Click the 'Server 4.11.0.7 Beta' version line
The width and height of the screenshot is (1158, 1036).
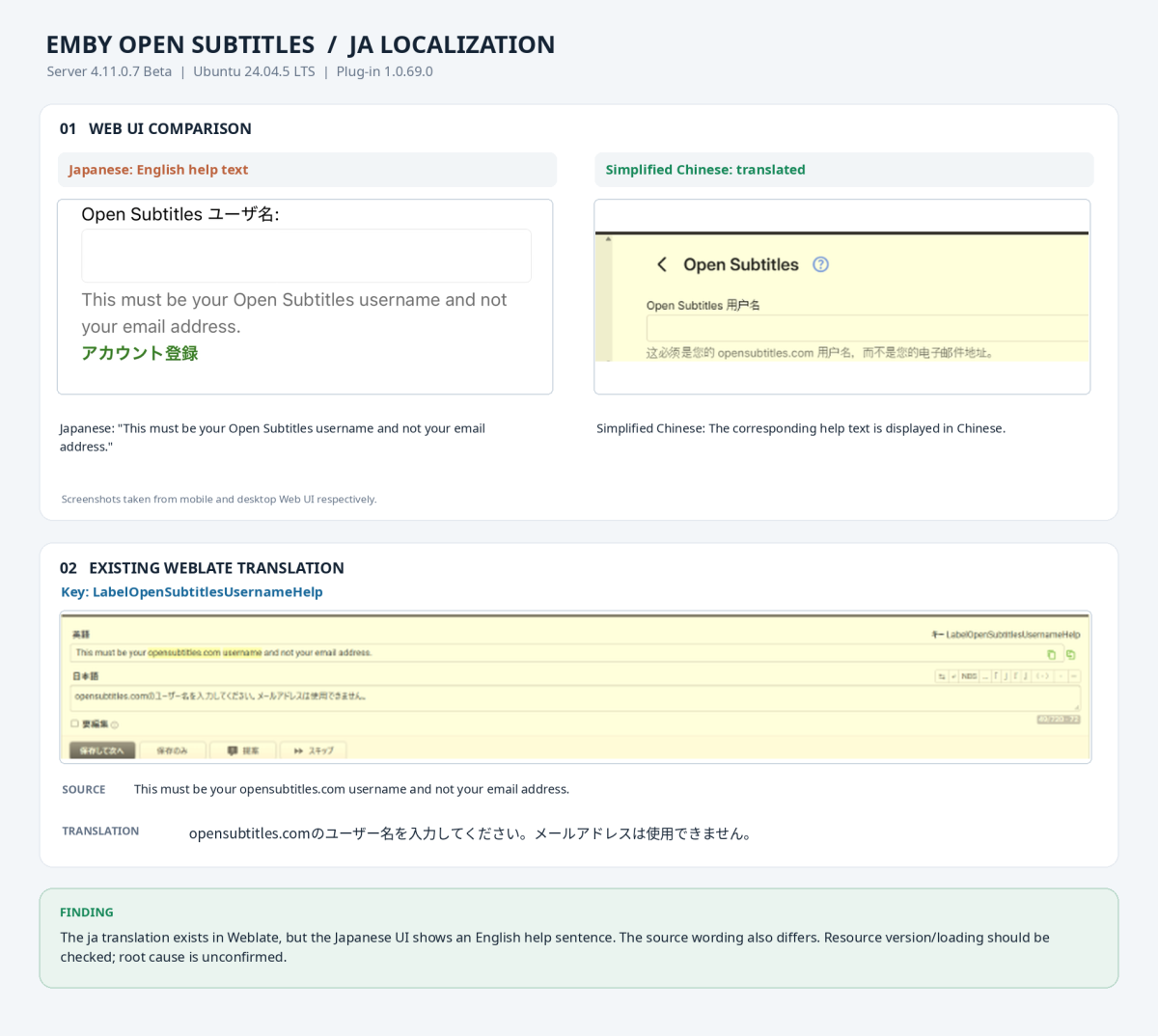pyautogui.click(x=239, y=71)
